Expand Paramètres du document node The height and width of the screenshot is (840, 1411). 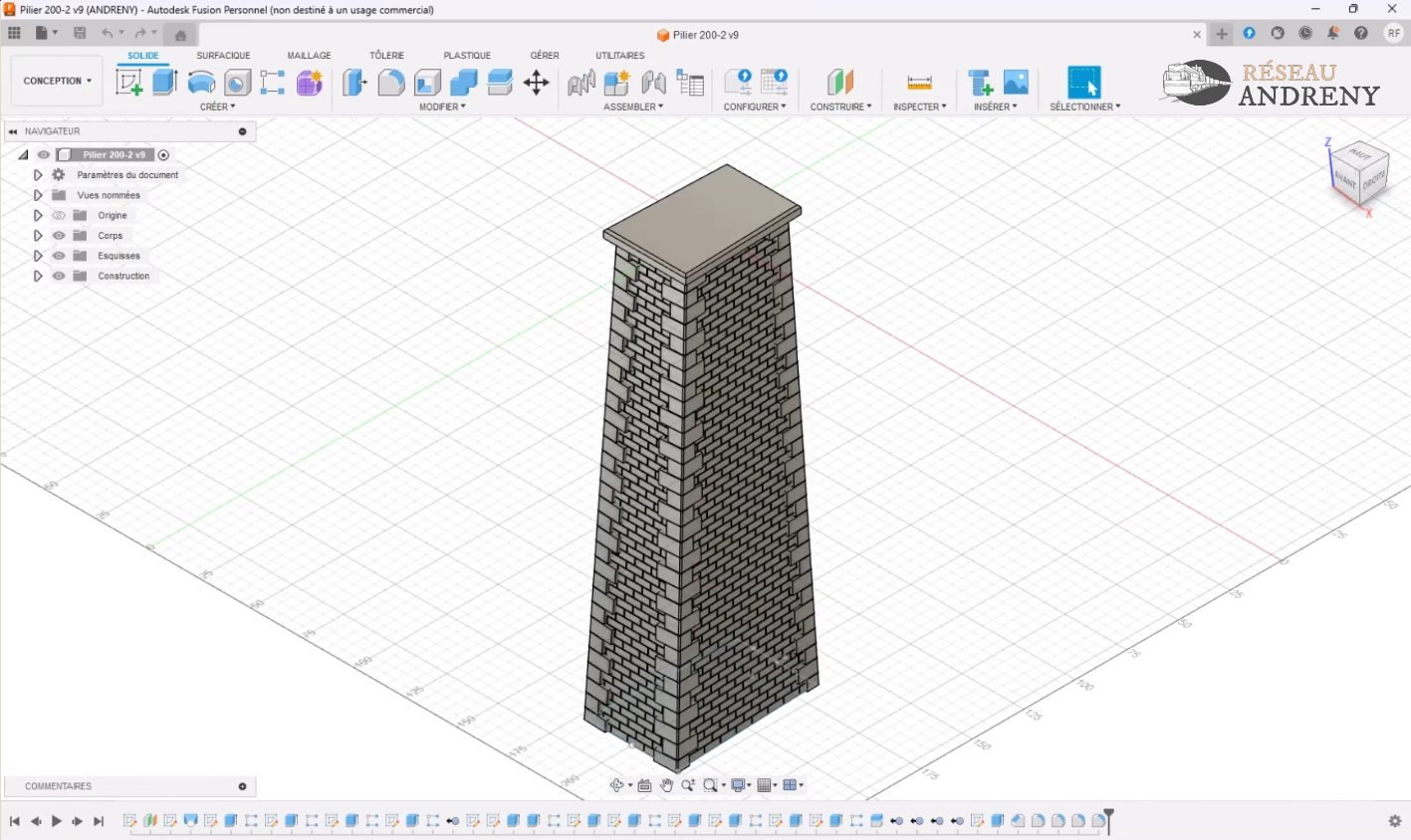coord(38,175)
